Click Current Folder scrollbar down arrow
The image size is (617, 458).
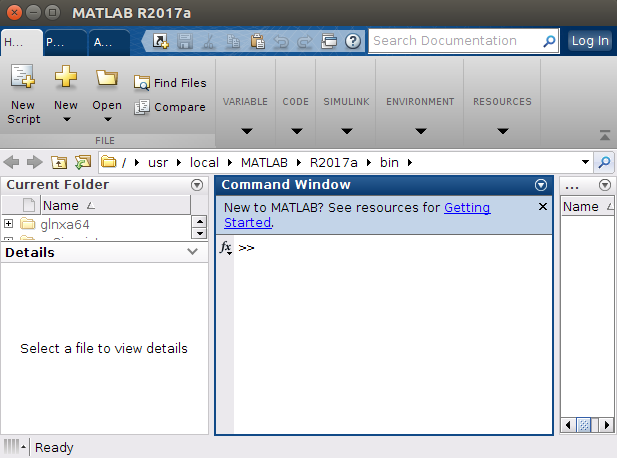[x=200, y=233]
